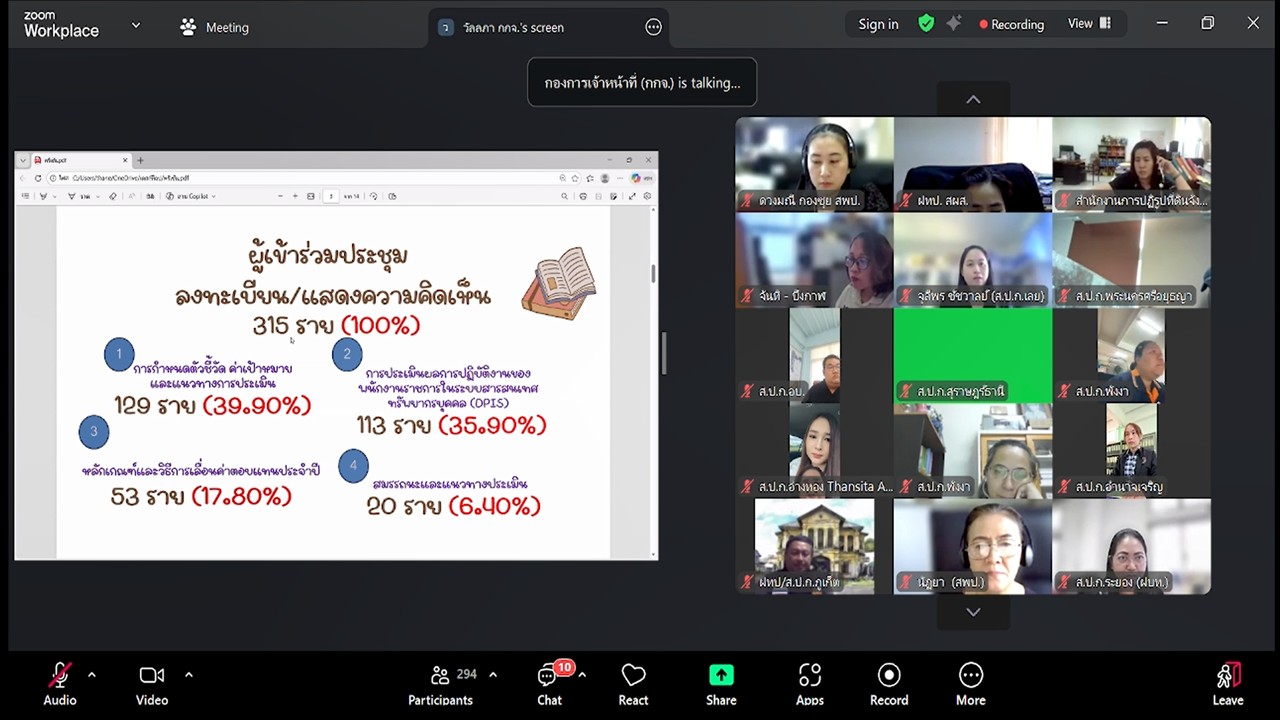This screenshot has height=720, width=1280.
Task: Click the green encryption shield icon
Action: (926, 24)
